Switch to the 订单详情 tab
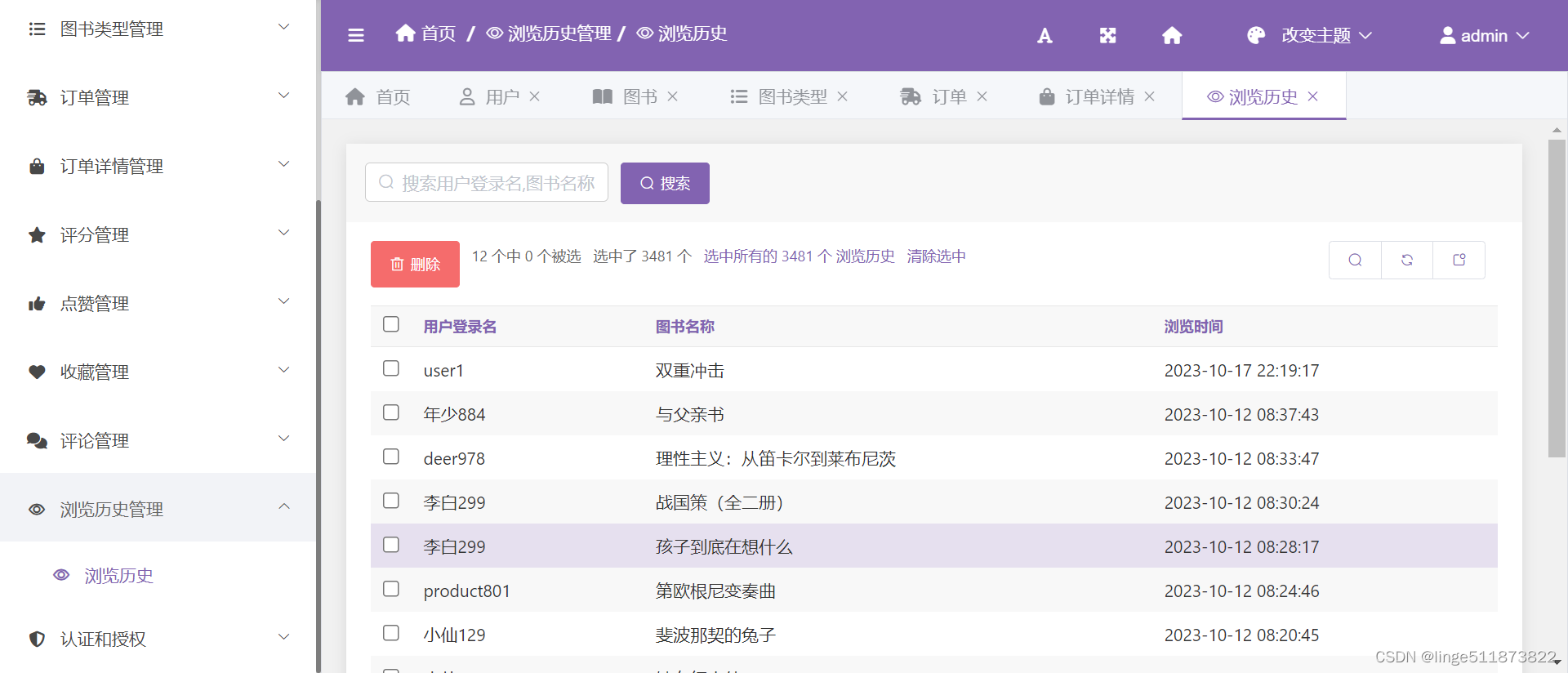 (1087, 96)
